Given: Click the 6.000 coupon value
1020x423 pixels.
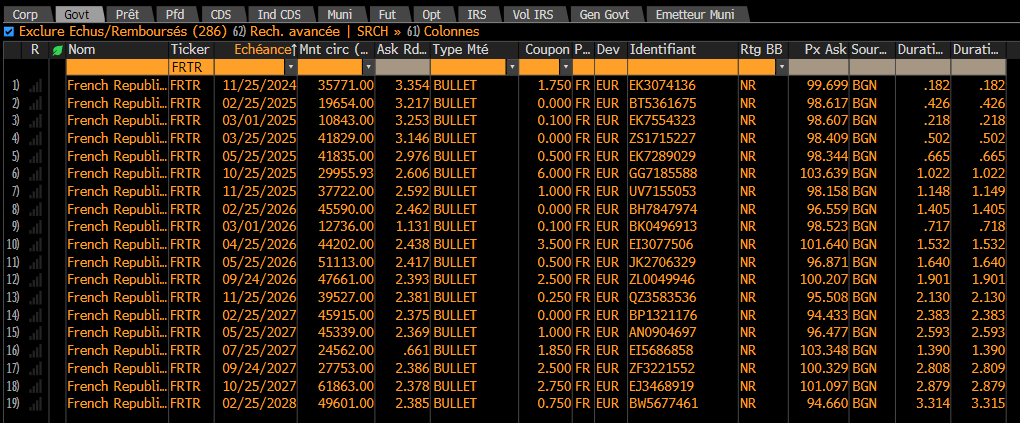Looking at the screenshot, I should (x=555, y=174).
